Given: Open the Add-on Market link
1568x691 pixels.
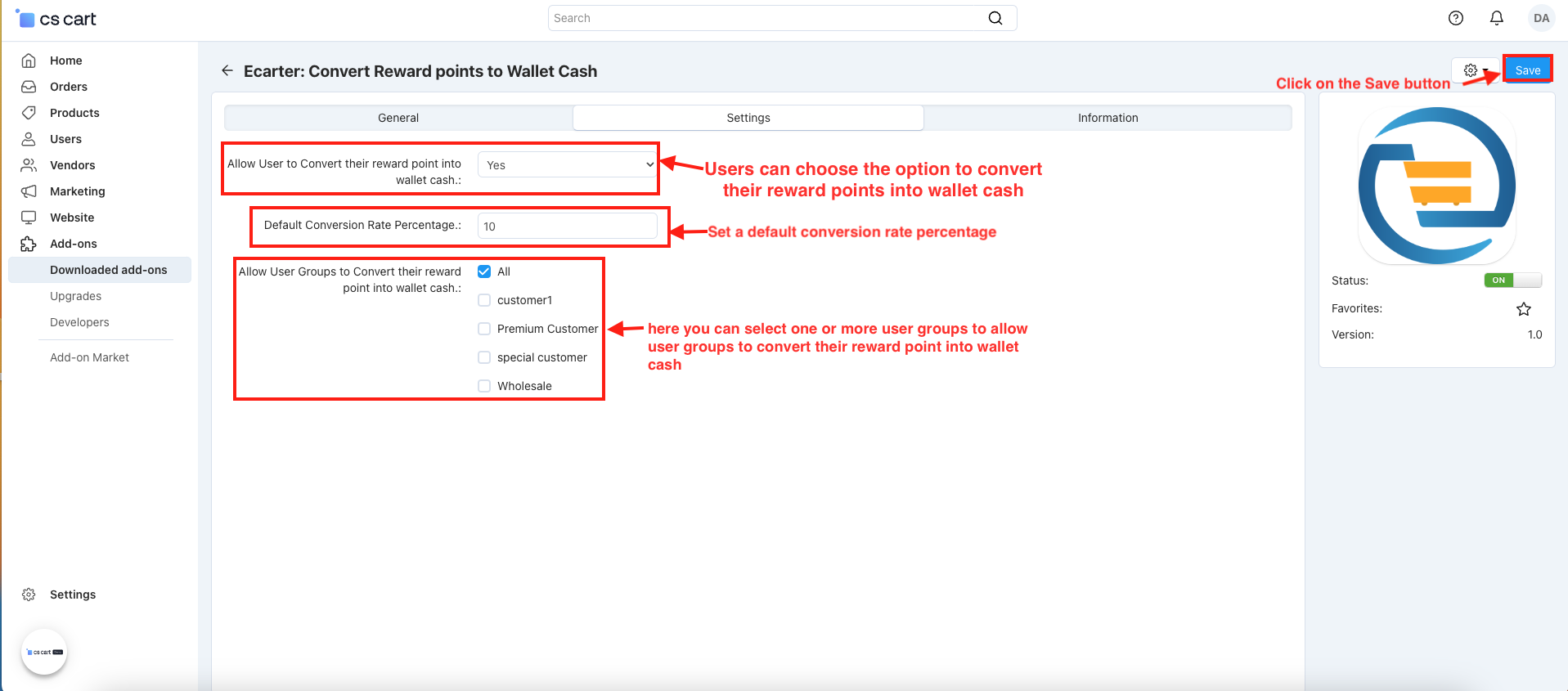Looking at the screenshot, I should [x=89, y=357].
